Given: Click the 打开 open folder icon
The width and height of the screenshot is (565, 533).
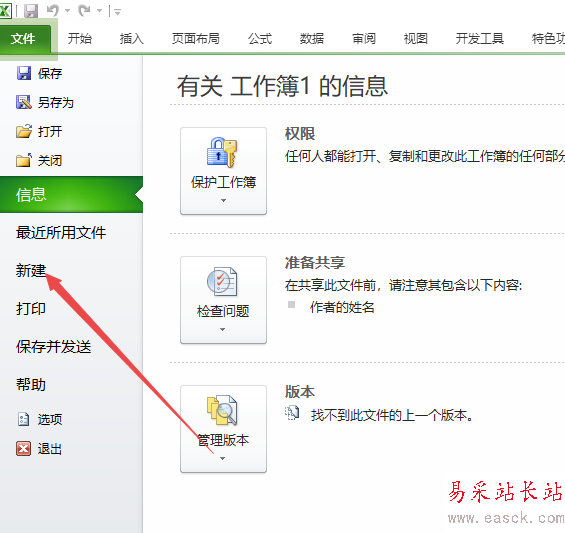Looking at the screenshot, I should (x=24, y=131).
